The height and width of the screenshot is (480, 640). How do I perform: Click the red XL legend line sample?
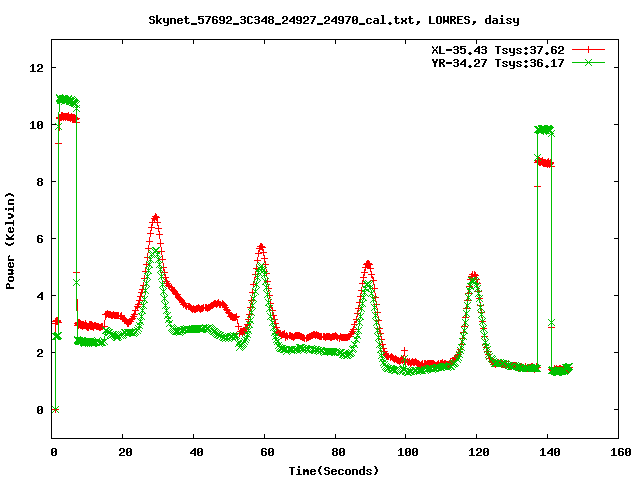588,50
